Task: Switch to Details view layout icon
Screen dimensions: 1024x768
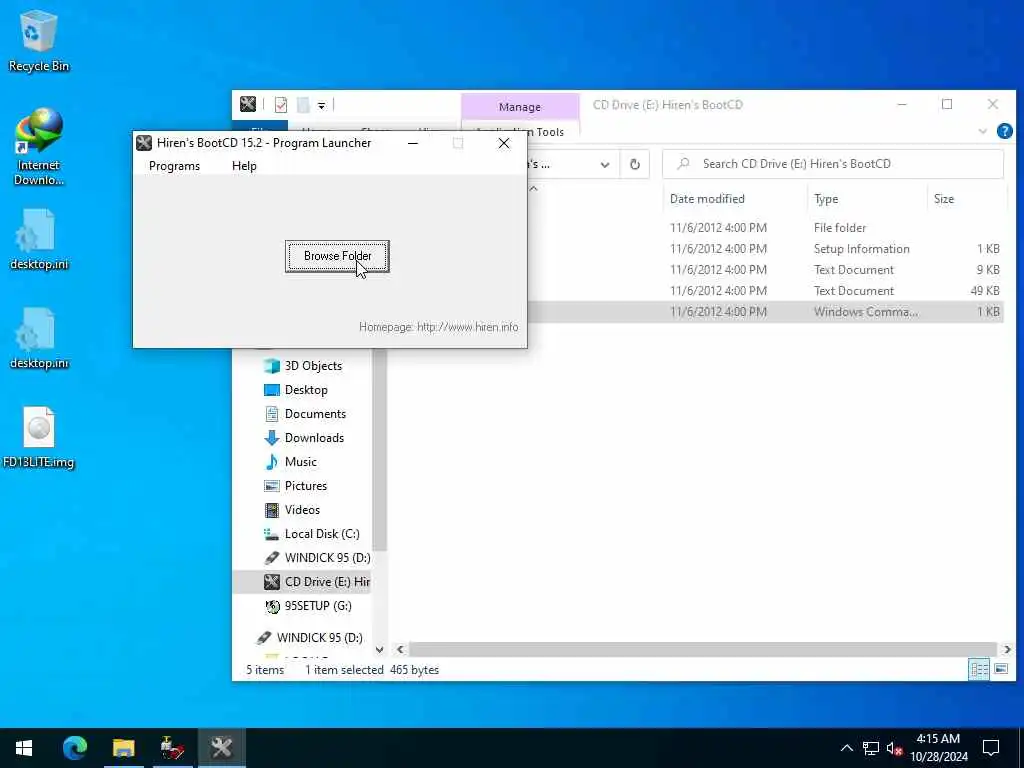Action: coord(979,669)
